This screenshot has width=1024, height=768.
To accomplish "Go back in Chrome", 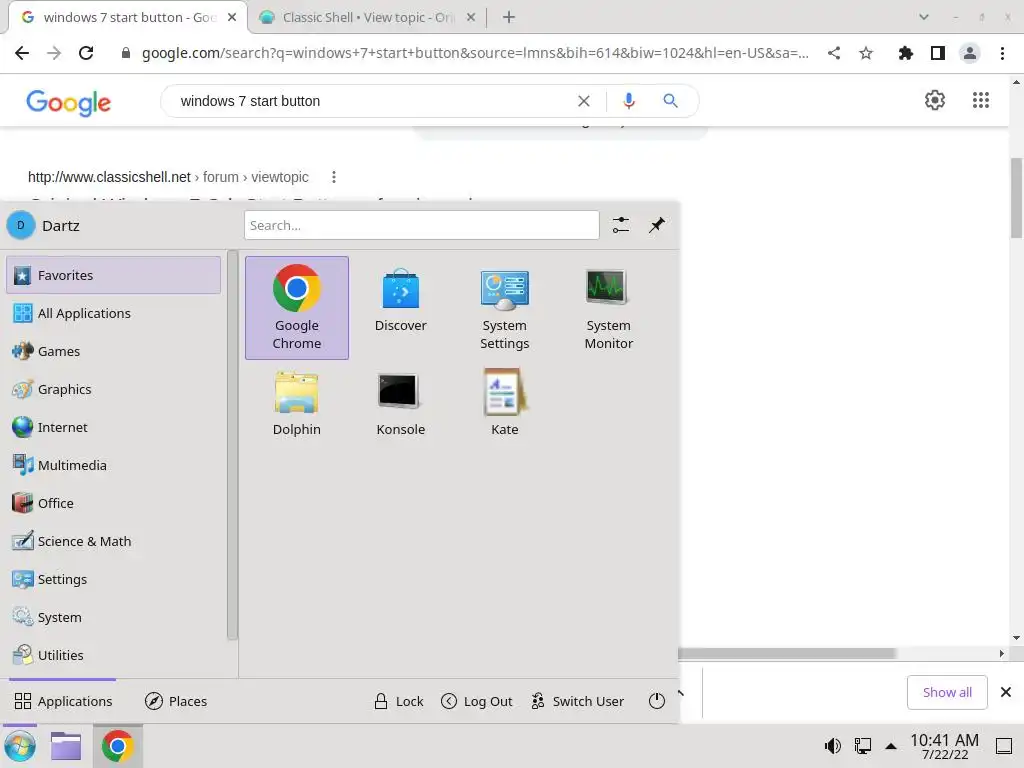I will [22, 53].
